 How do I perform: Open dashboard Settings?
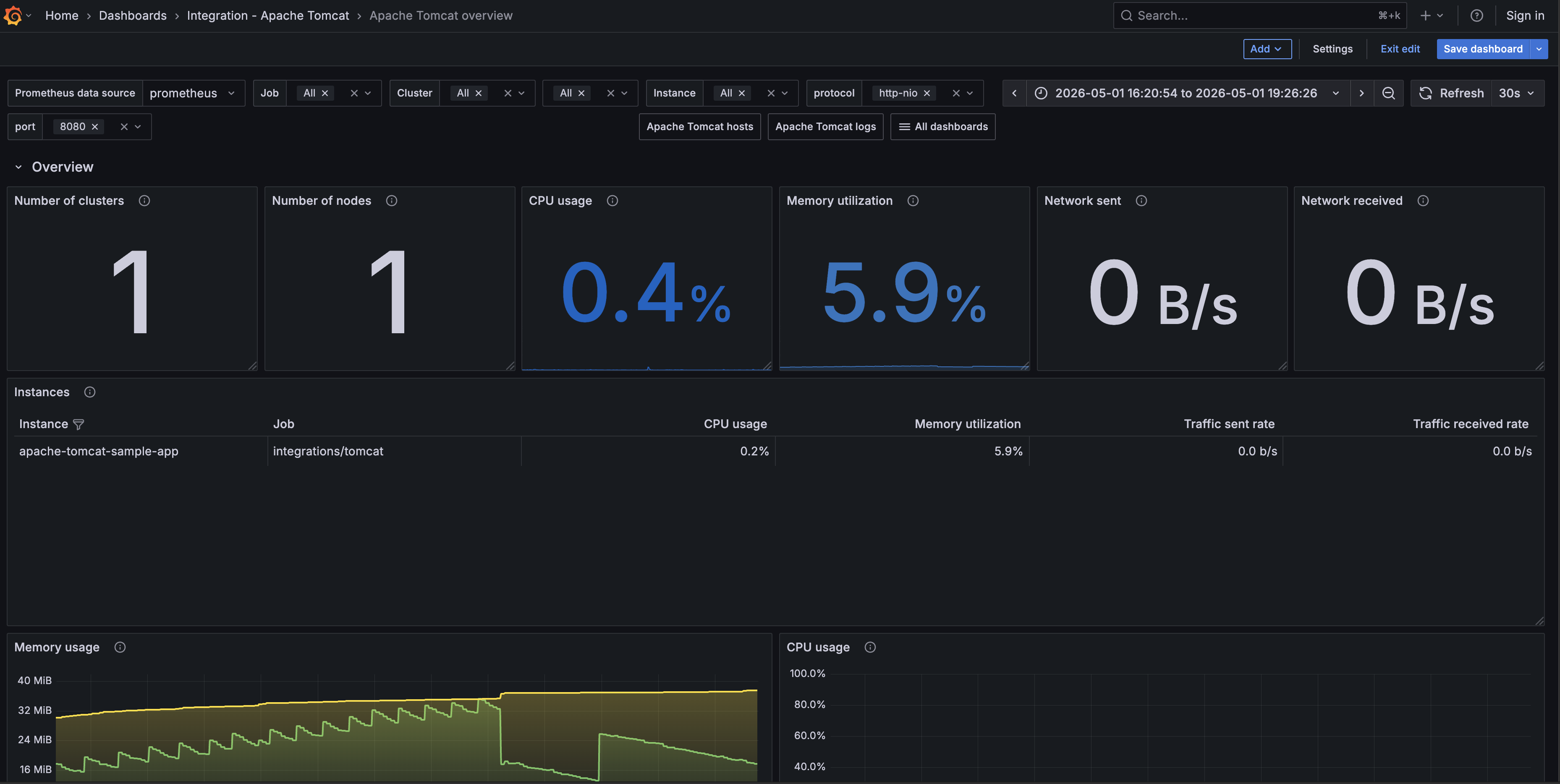pos(1332,49)
